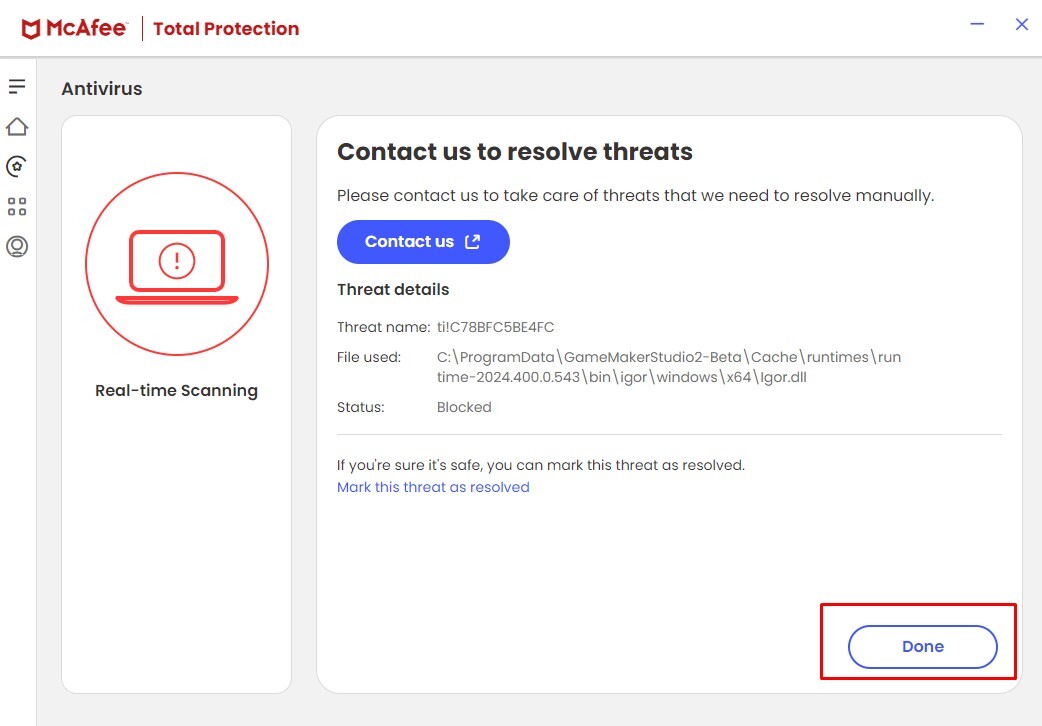Viewport: 1042px width, 726px height.
Task: Open the four-square apps grid icon
Action: [x=17, y=206]
